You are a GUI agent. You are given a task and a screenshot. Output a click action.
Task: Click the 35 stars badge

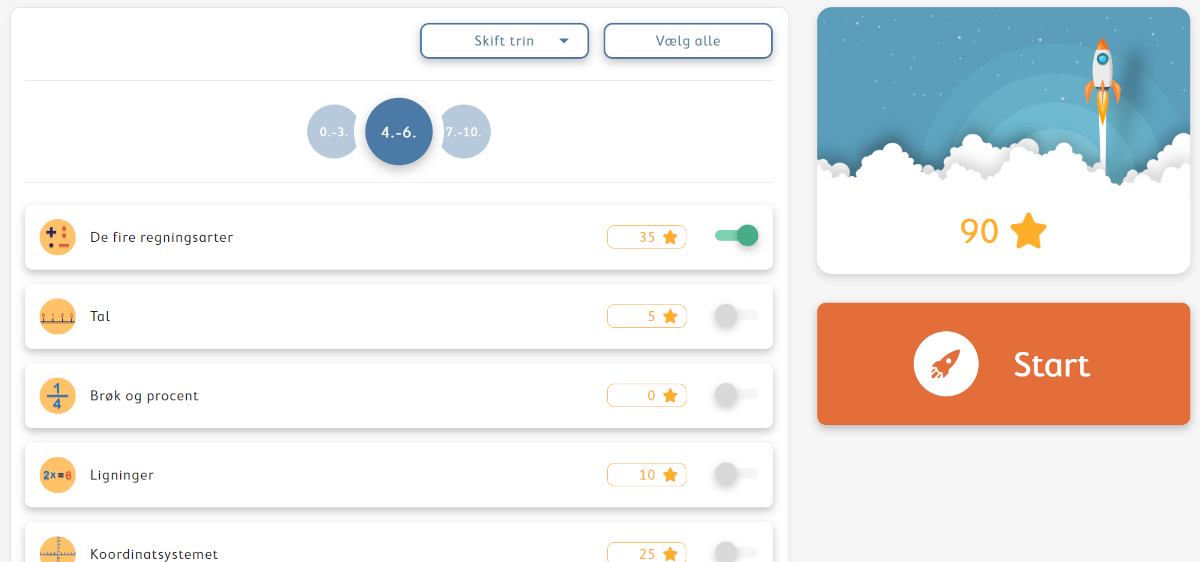(647, 237)
